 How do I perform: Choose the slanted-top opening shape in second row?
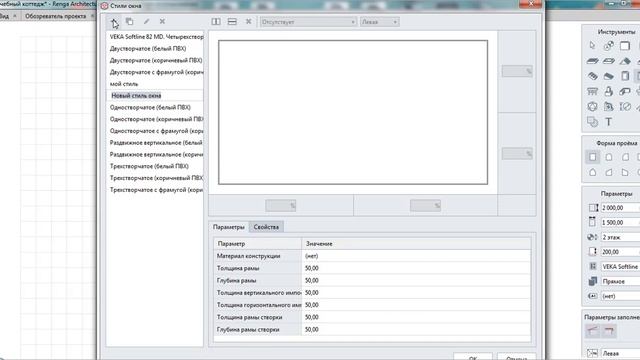click(609, 173)
